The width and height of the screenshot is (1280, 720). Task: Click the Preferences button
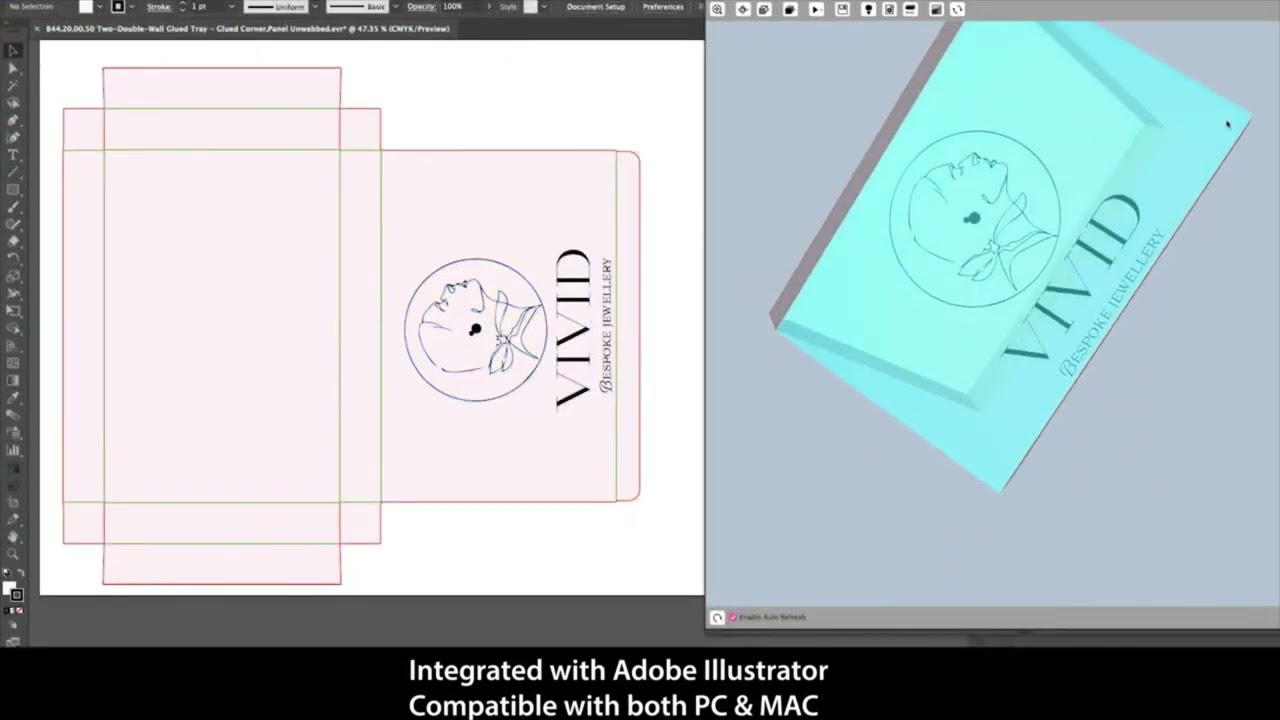pyautogui.click(x=663, y=7)
